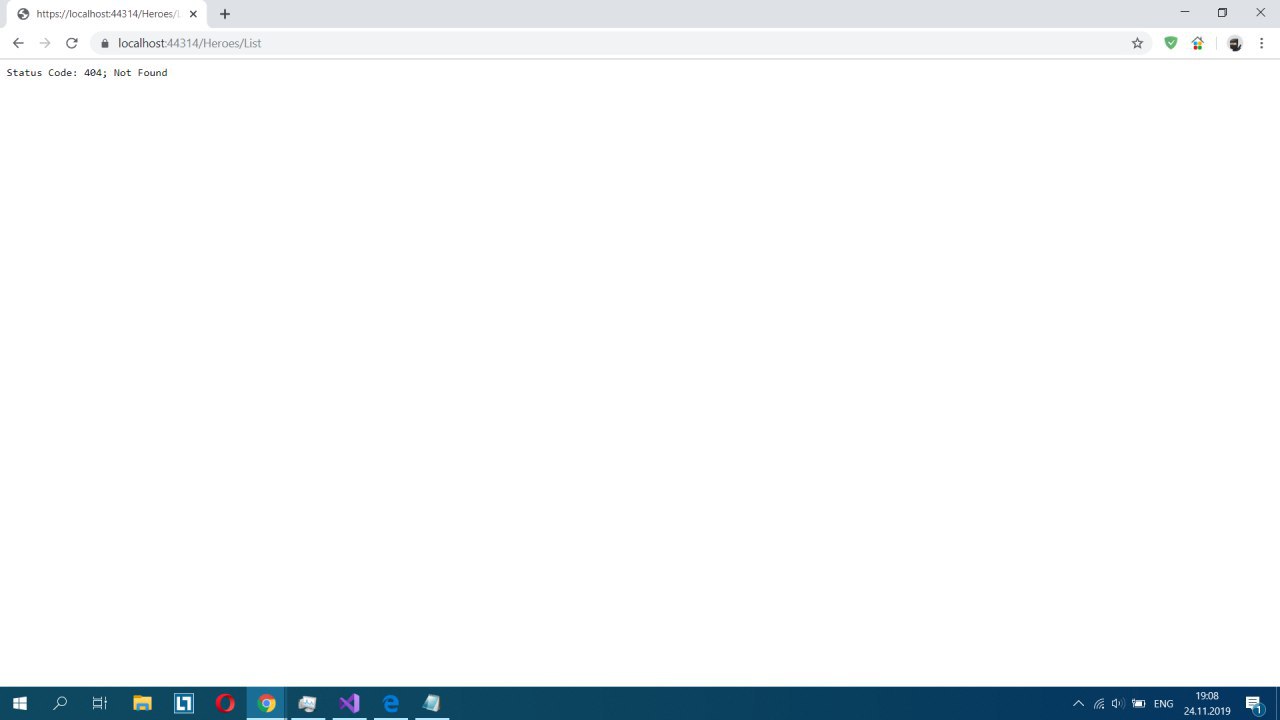Screen dimensions: 1280x720
Task: Reload the Heroes/List page
Action: pos(72,43)
